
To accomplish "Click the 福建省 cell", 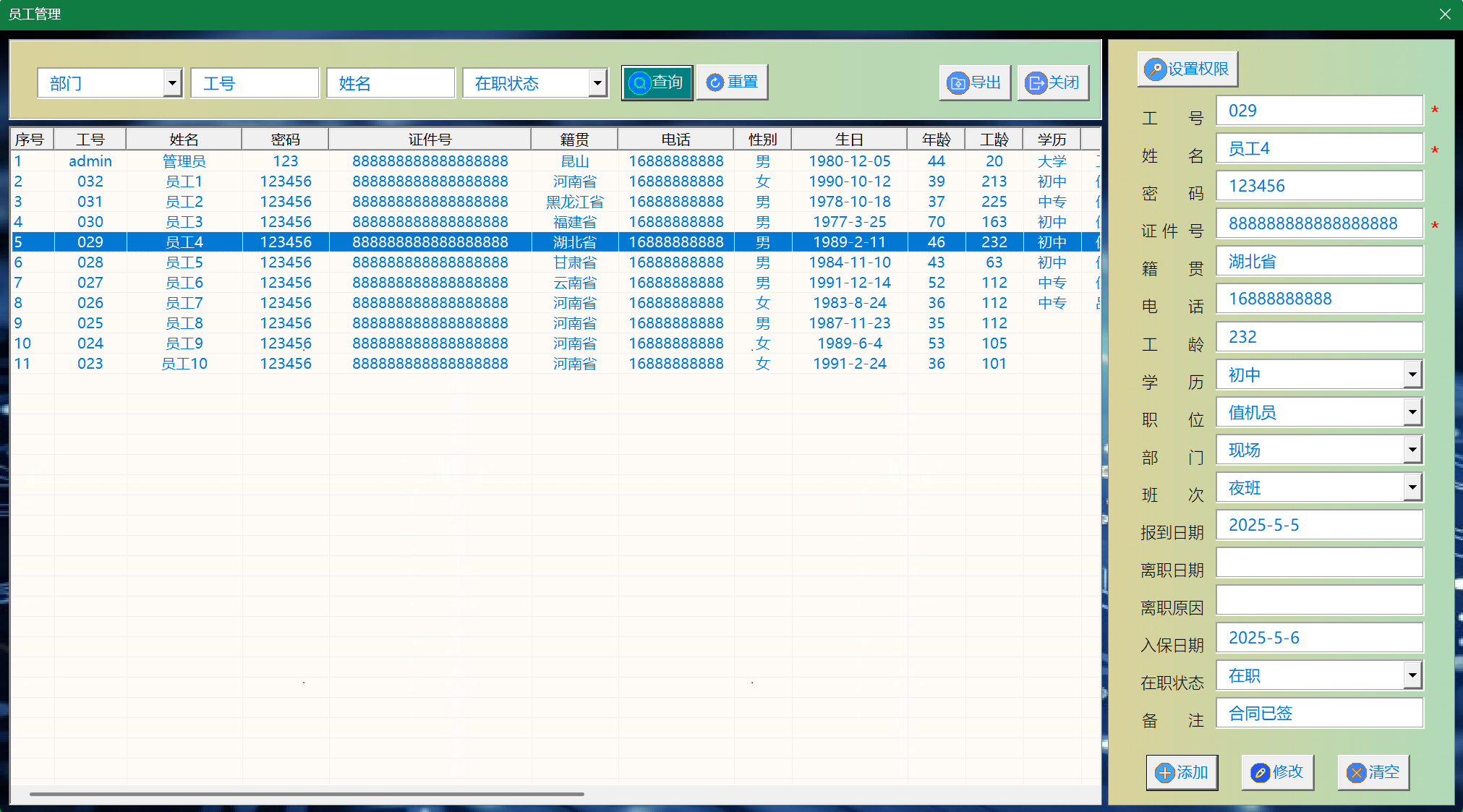I will tap(575, 222).
